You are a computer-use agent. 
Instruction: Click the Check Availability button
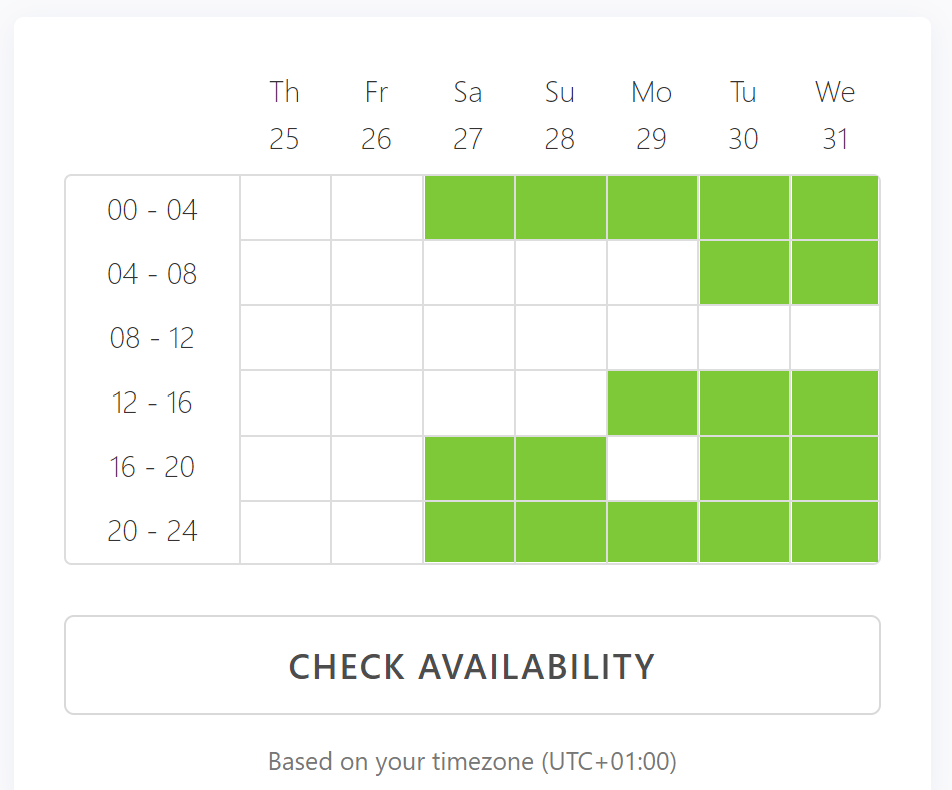[472, 665]
